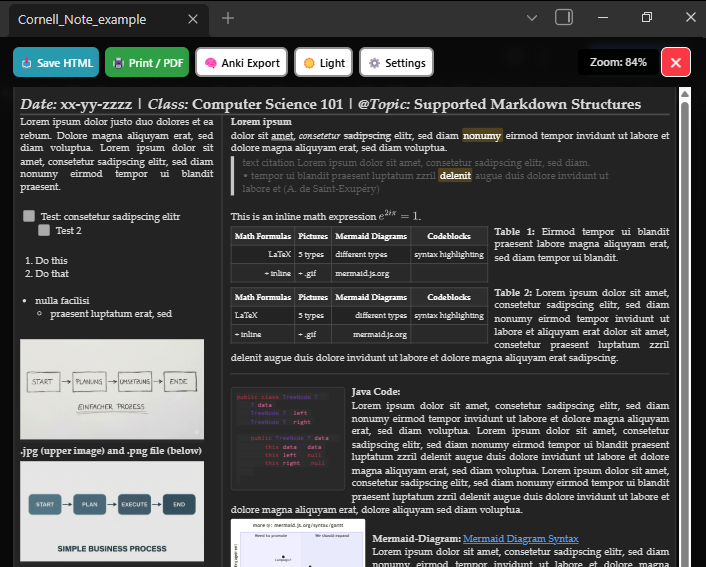This screenshot has width=706, height=567.
Task: Expand the tab list dropdown chevron
Action: [x=532, y=18]
